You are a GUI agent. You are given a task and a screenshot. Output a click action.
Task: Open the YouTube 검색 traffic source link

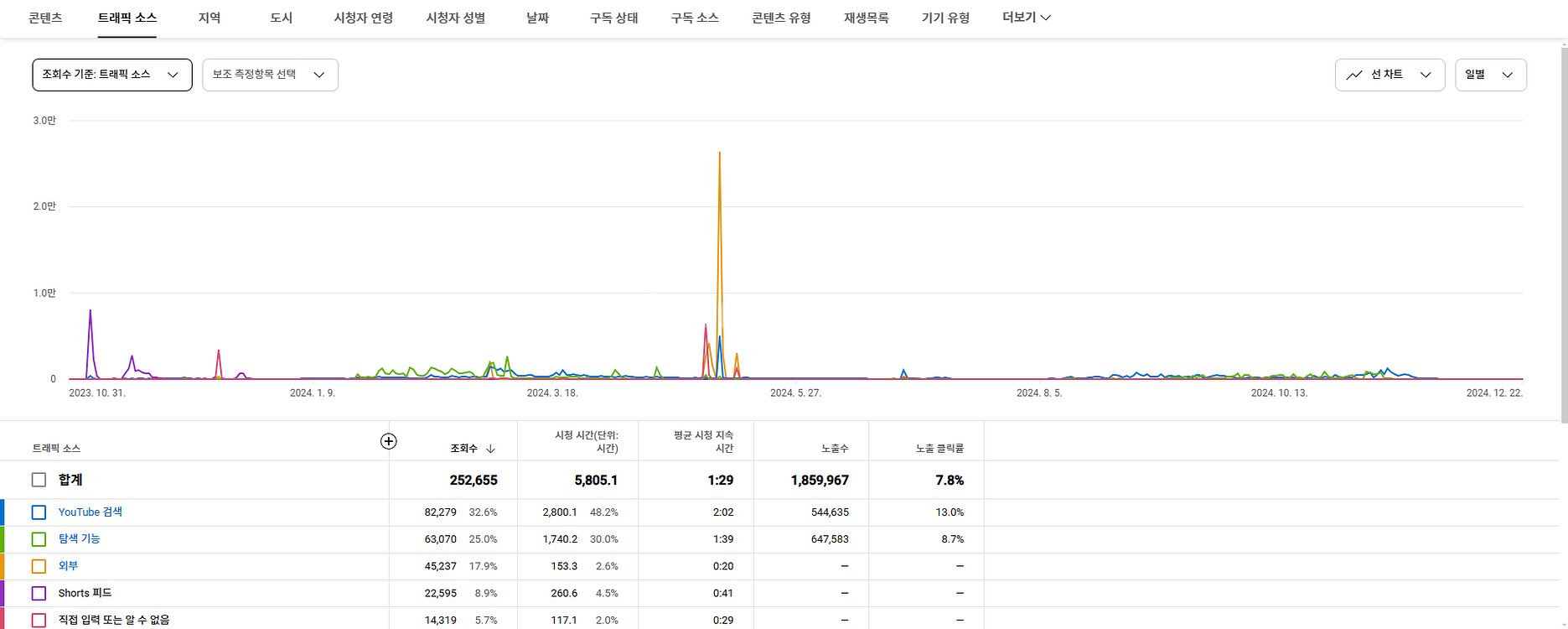click(90, 512)
